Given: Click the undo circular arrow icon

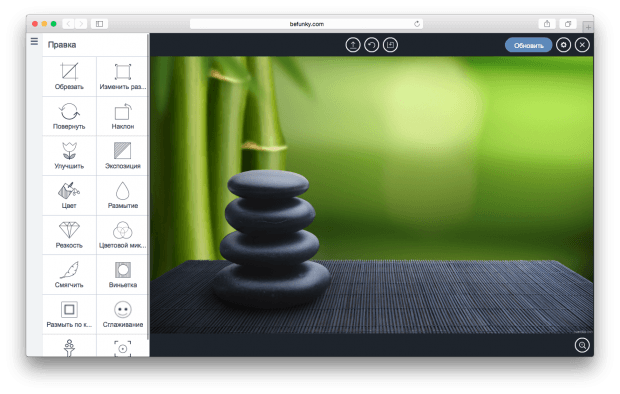Looking at the screenshot, I should click(x=371, y=45).
